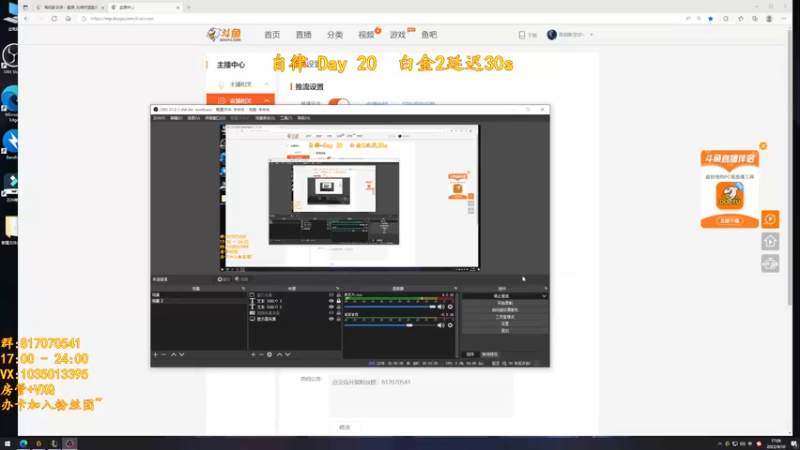Screen dimensions: 800x450
Task: Click the browser back arrow
Action: tap(27, 18)
